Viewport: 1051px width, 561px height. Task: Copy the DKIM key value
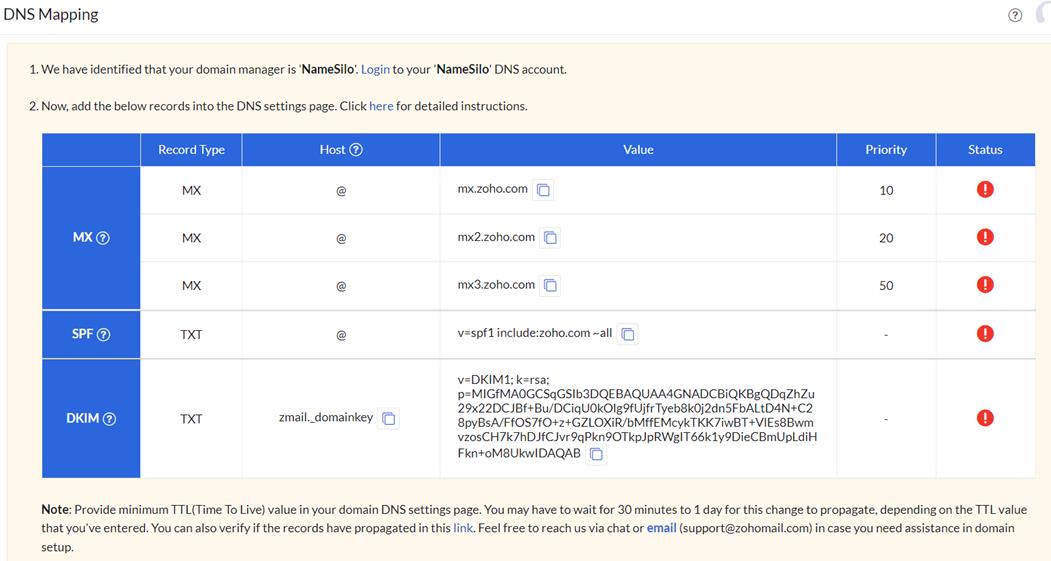[x=596, y=454]
